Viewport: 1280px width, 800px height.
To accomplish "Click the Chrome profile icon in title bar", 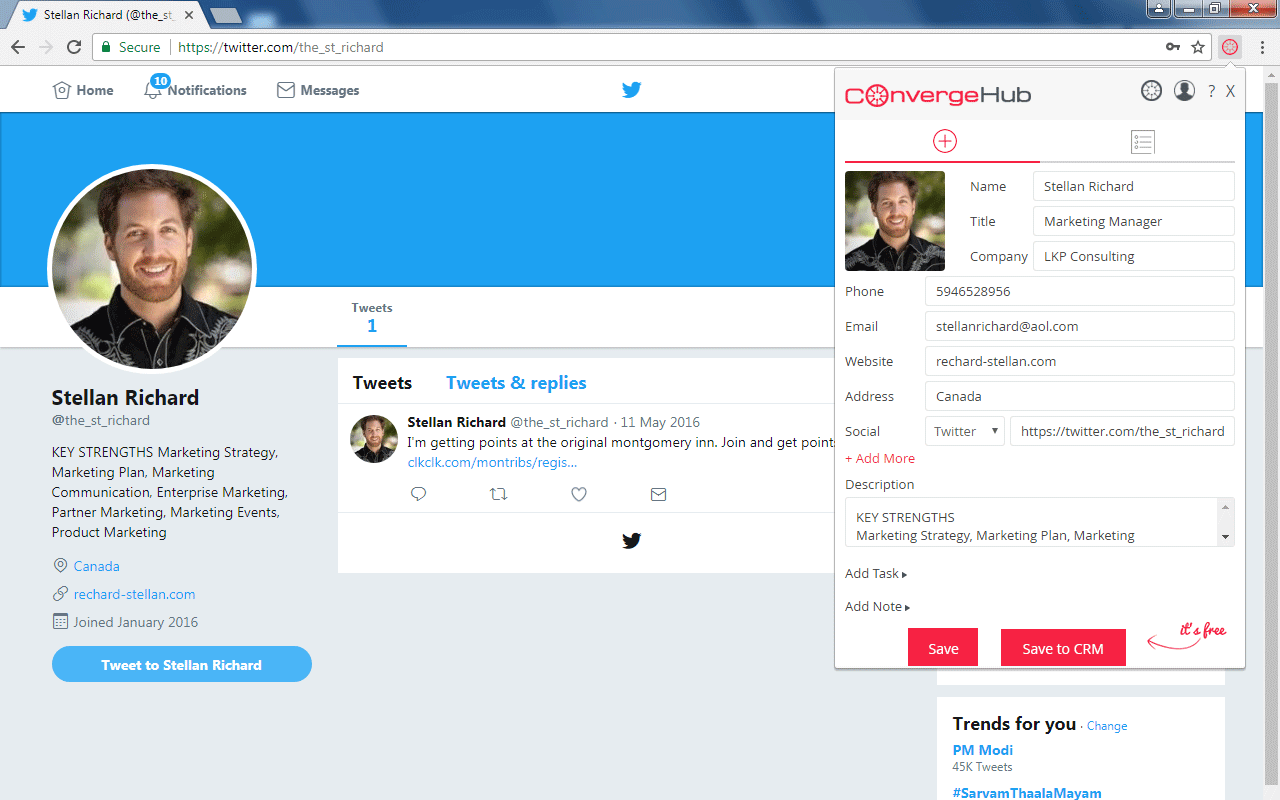I will point(1160,9).
